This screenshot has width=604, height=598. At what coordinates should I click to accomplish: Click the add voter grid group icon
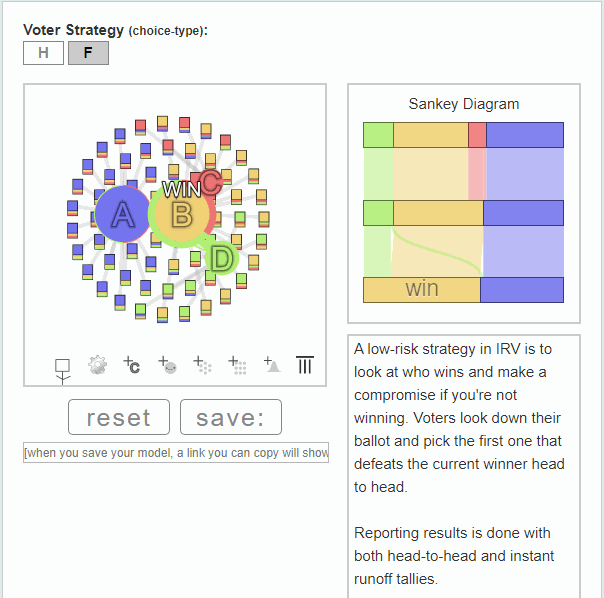(237, 365)
